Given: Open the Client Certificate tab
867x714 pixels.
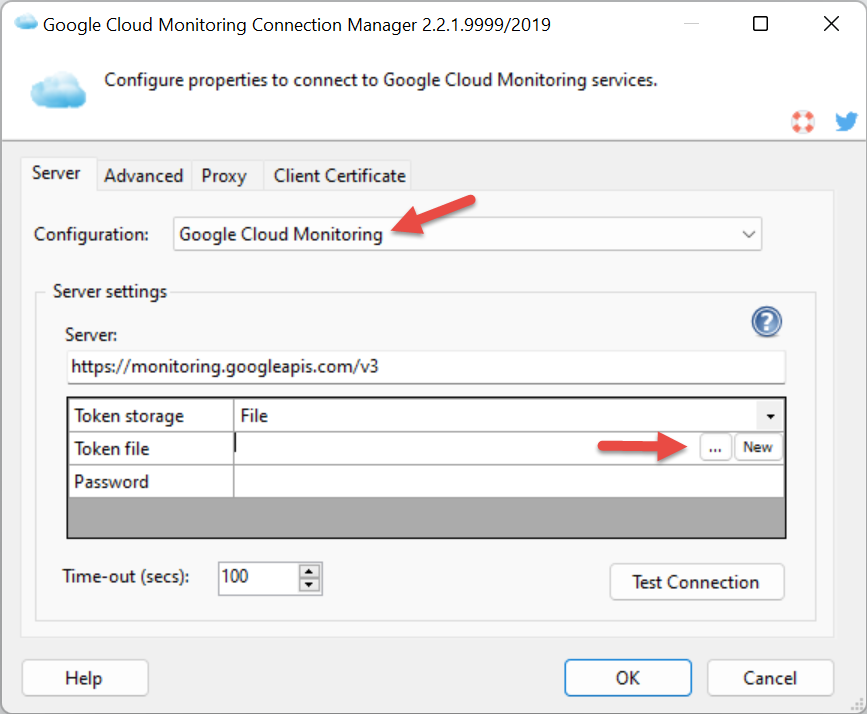Looking at the screenshot, I should pyautogui.click(x=340, y=176).
